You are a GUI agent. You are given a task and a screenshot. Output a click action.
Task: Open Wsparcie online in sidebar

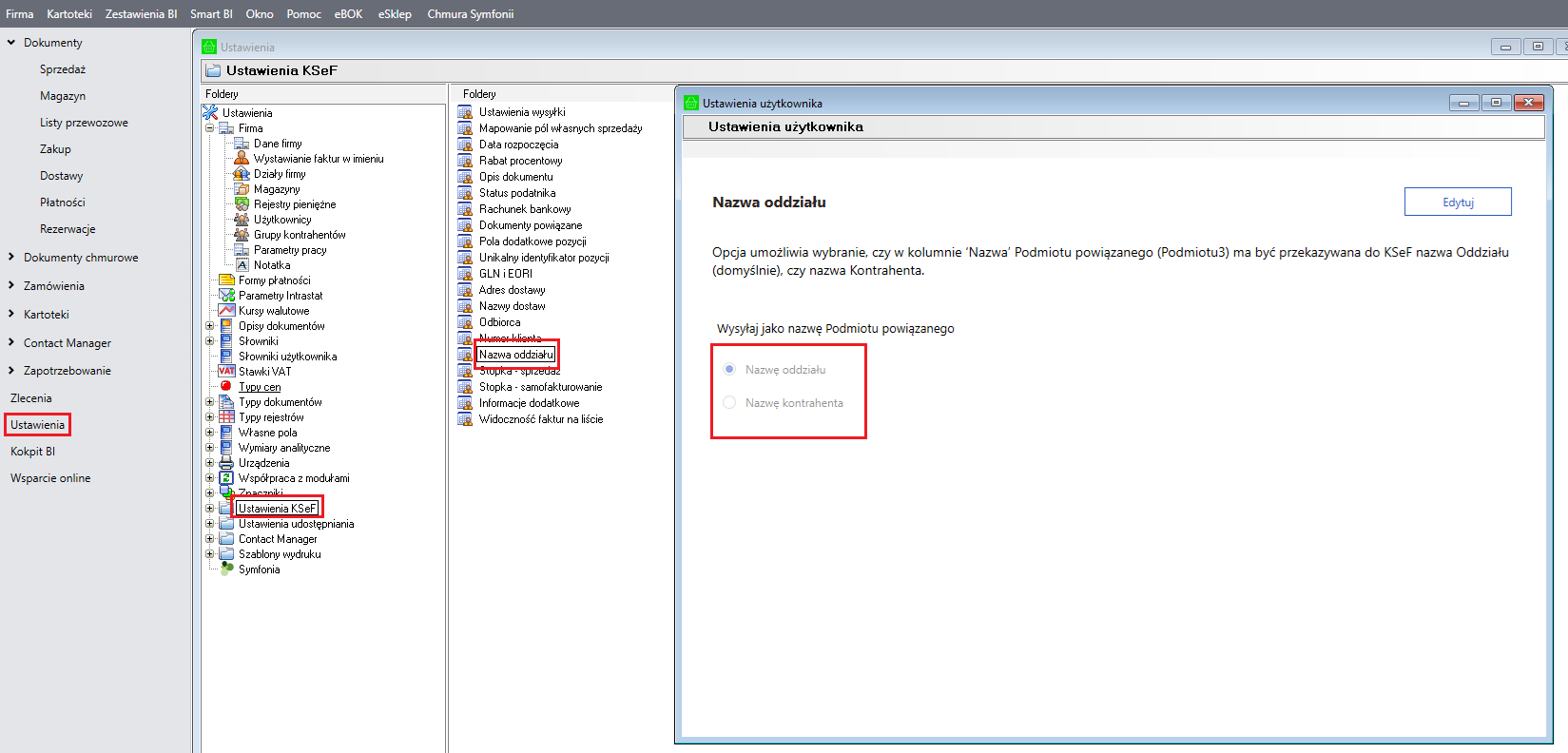point(50,478)
